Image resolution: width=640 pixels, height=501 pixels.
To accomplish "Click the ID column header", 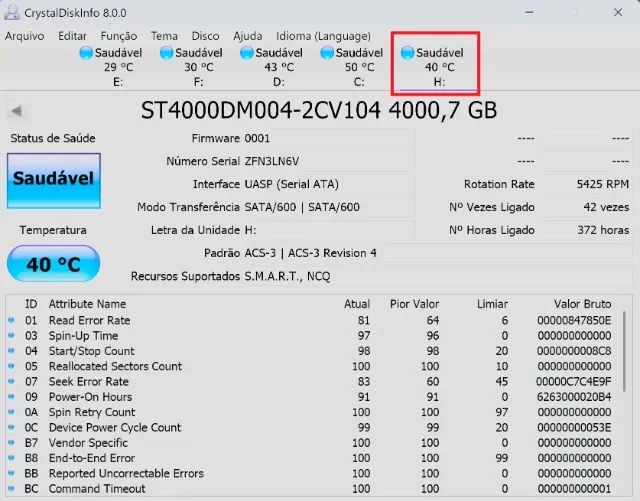I will pyautogui.click(x=31, y=304).
